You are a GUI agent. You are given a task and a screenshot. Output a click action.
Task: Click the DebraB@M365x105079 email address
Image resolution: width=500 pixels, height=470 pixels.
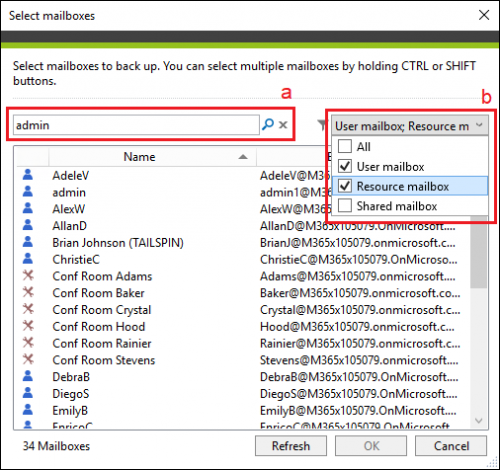tap(359, 377)
